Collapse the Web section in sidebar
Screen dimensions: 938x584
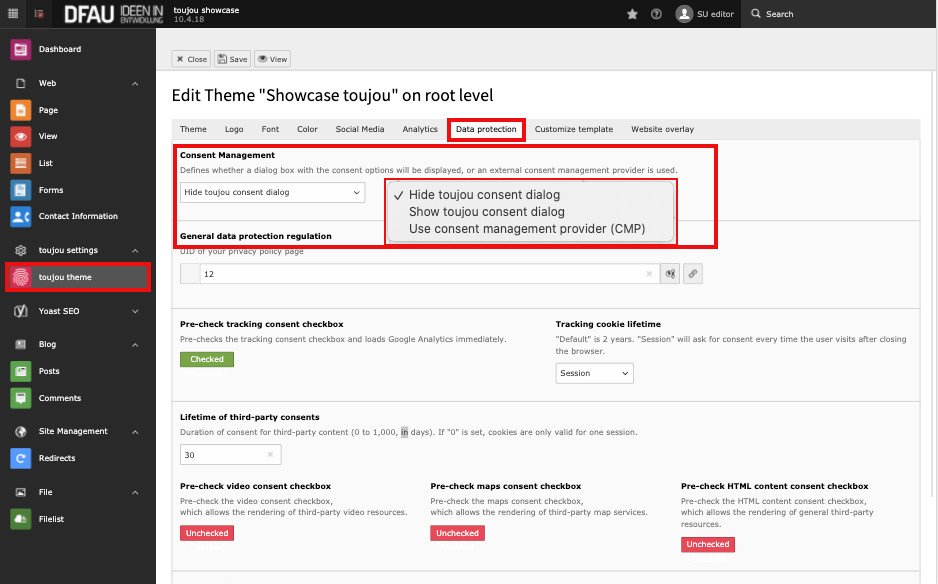click(135, 83)
